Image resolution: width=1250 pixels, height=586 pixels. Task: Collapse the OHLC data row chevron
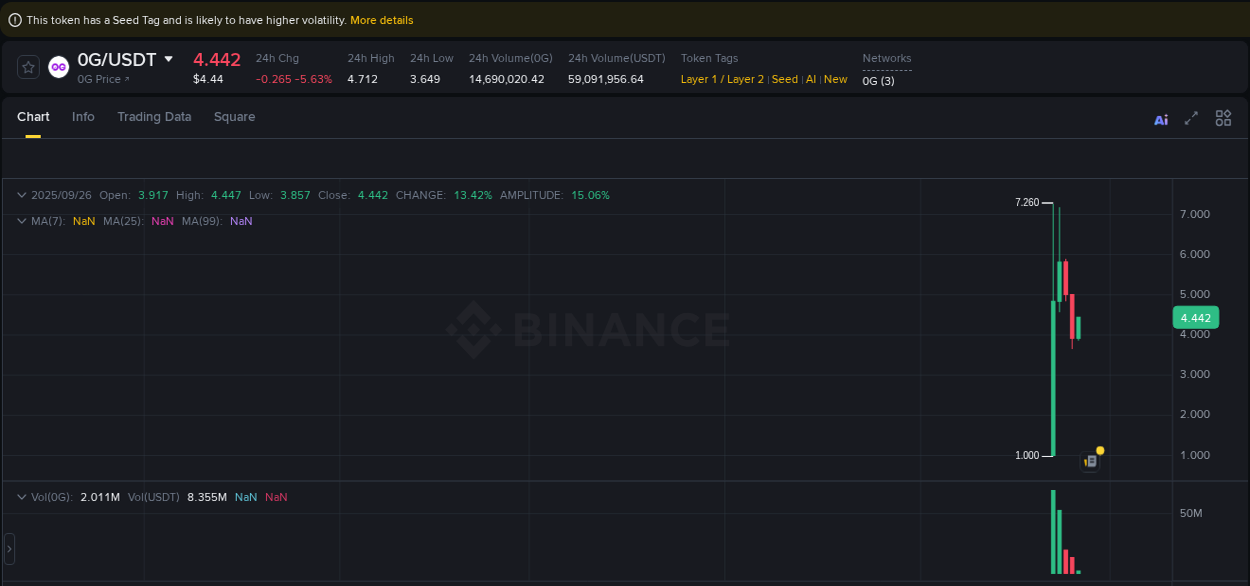[21, 195]
